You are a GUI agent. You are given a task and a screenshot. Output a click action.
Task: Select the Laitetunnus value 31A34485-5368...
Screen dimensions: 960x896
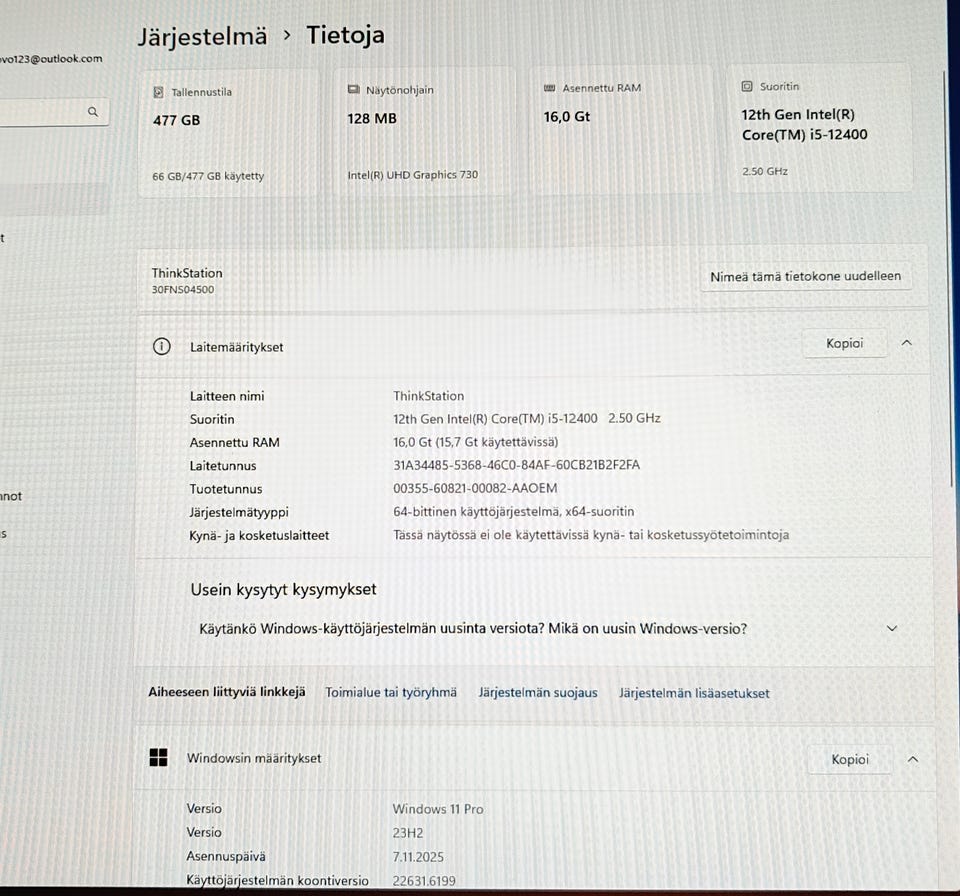pos(516,465)
